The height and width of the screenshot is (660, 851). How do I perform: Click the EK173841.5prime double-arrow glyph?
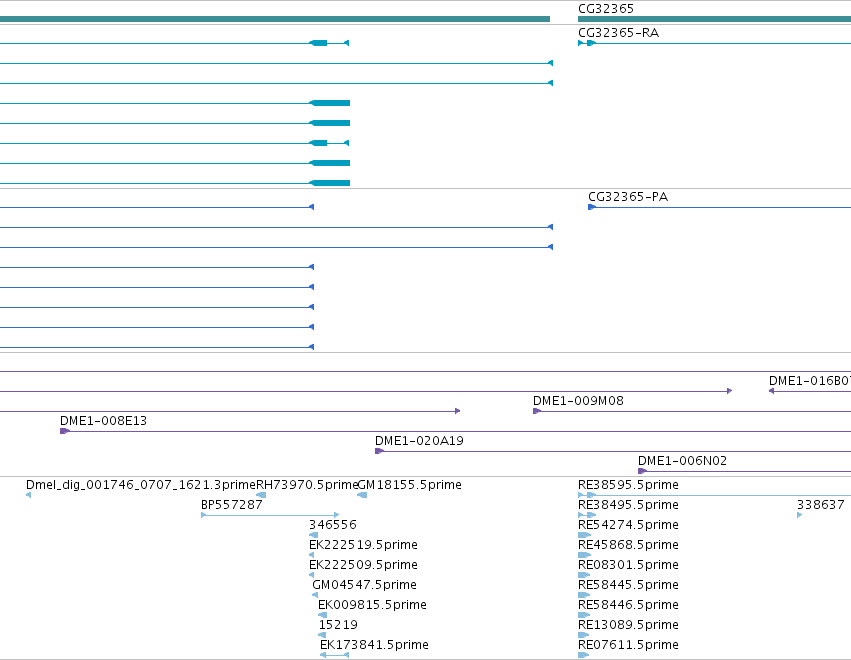click(x=334, y=655)
